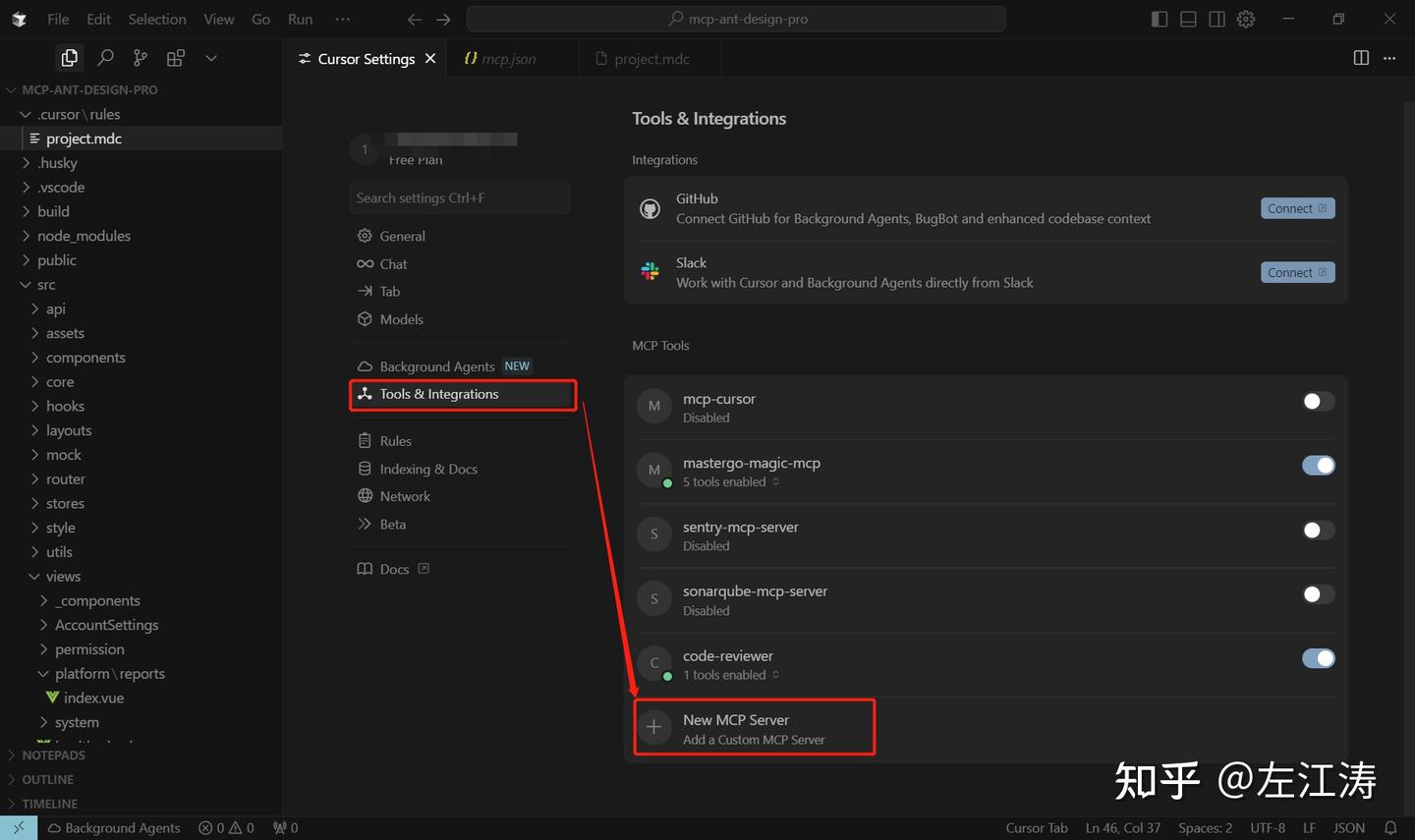Open Tab settings section

click(378, 292)
